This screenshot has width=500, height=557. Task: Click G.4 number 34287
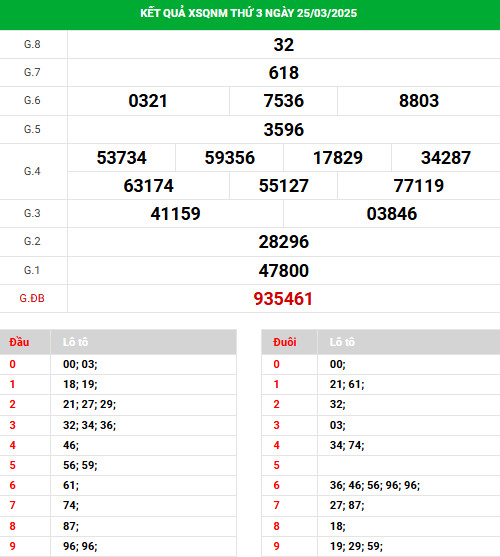point(446,158)
